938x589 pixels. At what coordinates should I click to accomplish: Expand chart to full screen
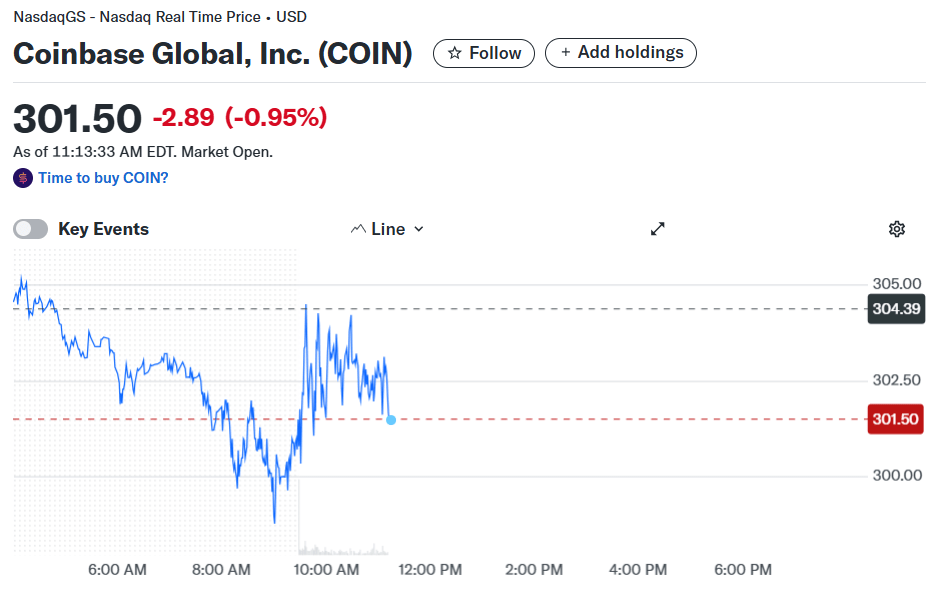click(657, 229)
